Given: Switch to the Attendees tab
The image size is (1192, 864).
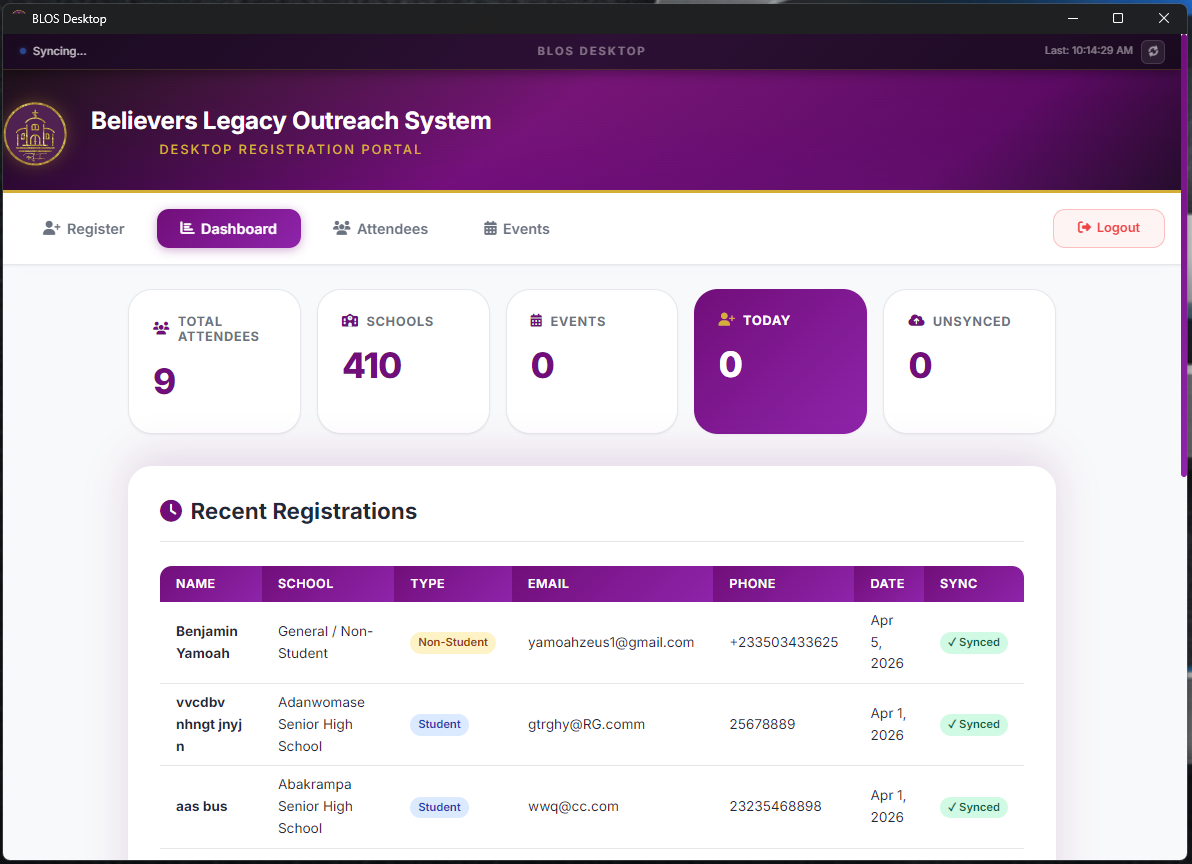Looking at the screenshot, I should pos(380,229).
